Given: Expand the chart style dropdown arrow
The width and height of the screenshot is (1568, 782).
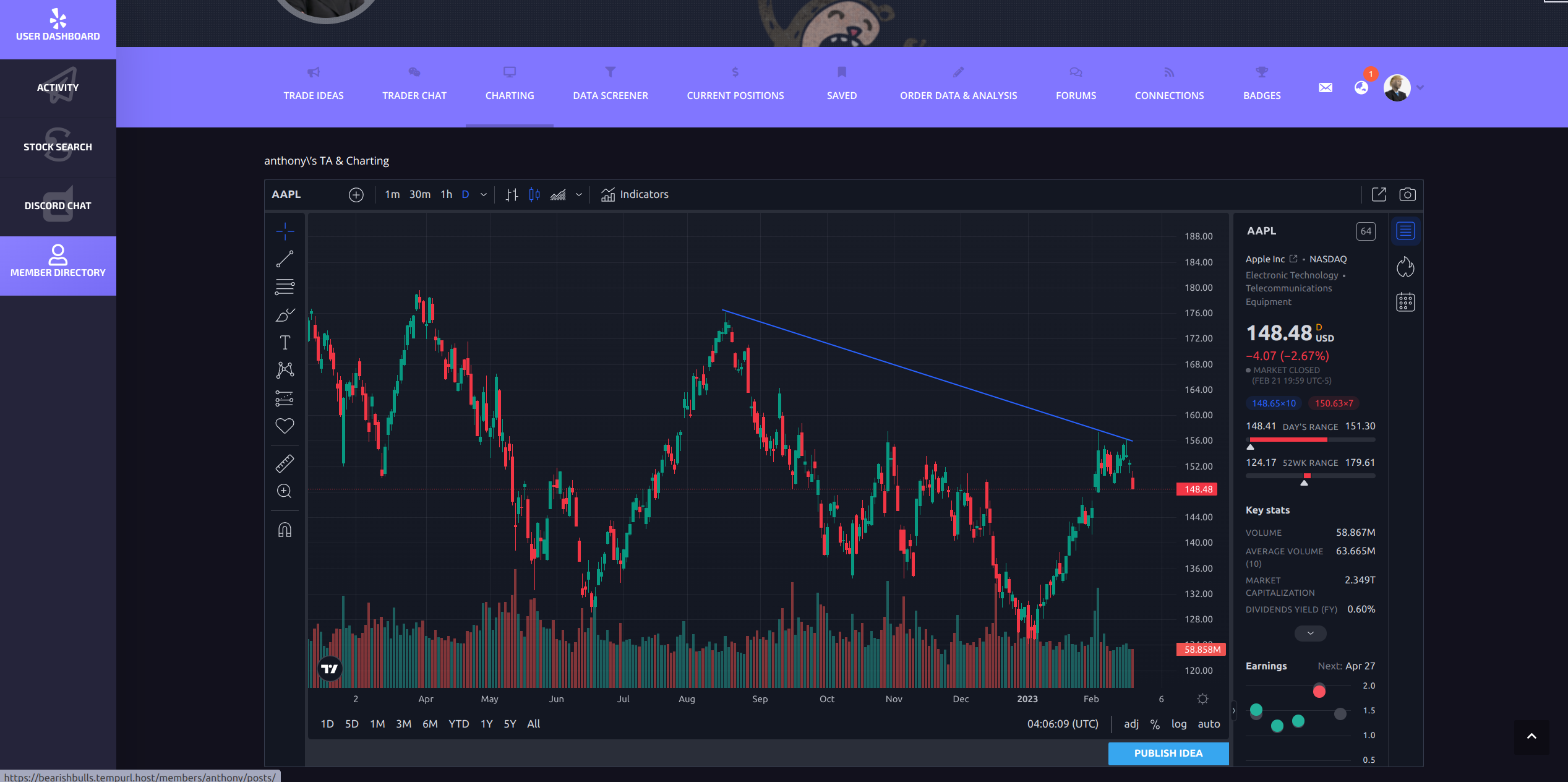Looking at the screenshot, I should pyautogui.click(x=579, y=195).
